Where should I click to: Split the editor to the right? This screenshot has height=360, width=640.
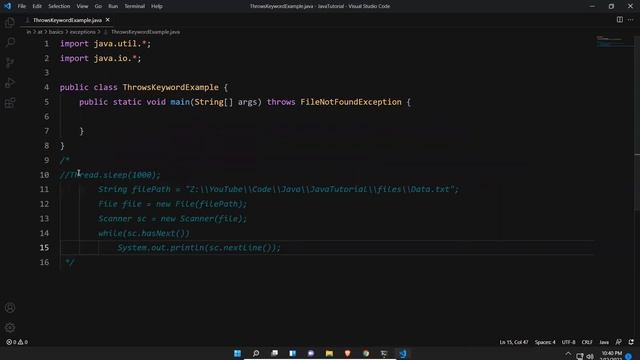(x=620, y=20)
